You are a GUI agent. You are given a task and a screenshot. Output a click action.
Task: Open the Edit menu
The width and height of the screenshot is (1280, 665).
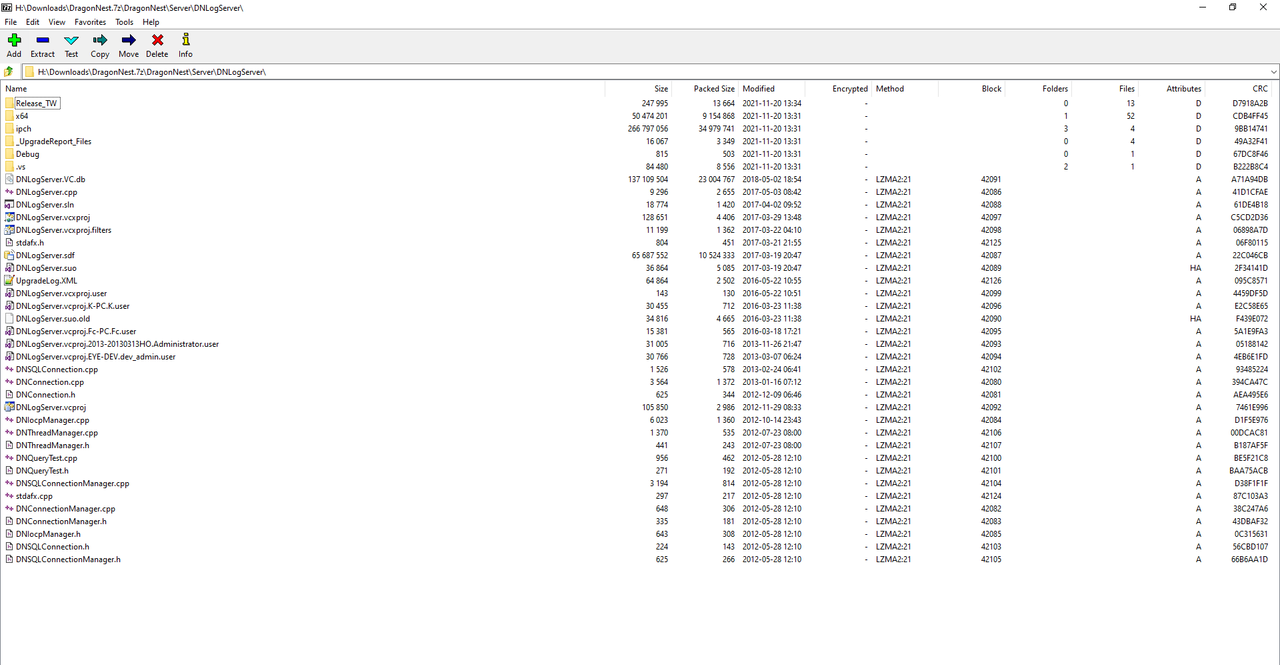(33, 22)
